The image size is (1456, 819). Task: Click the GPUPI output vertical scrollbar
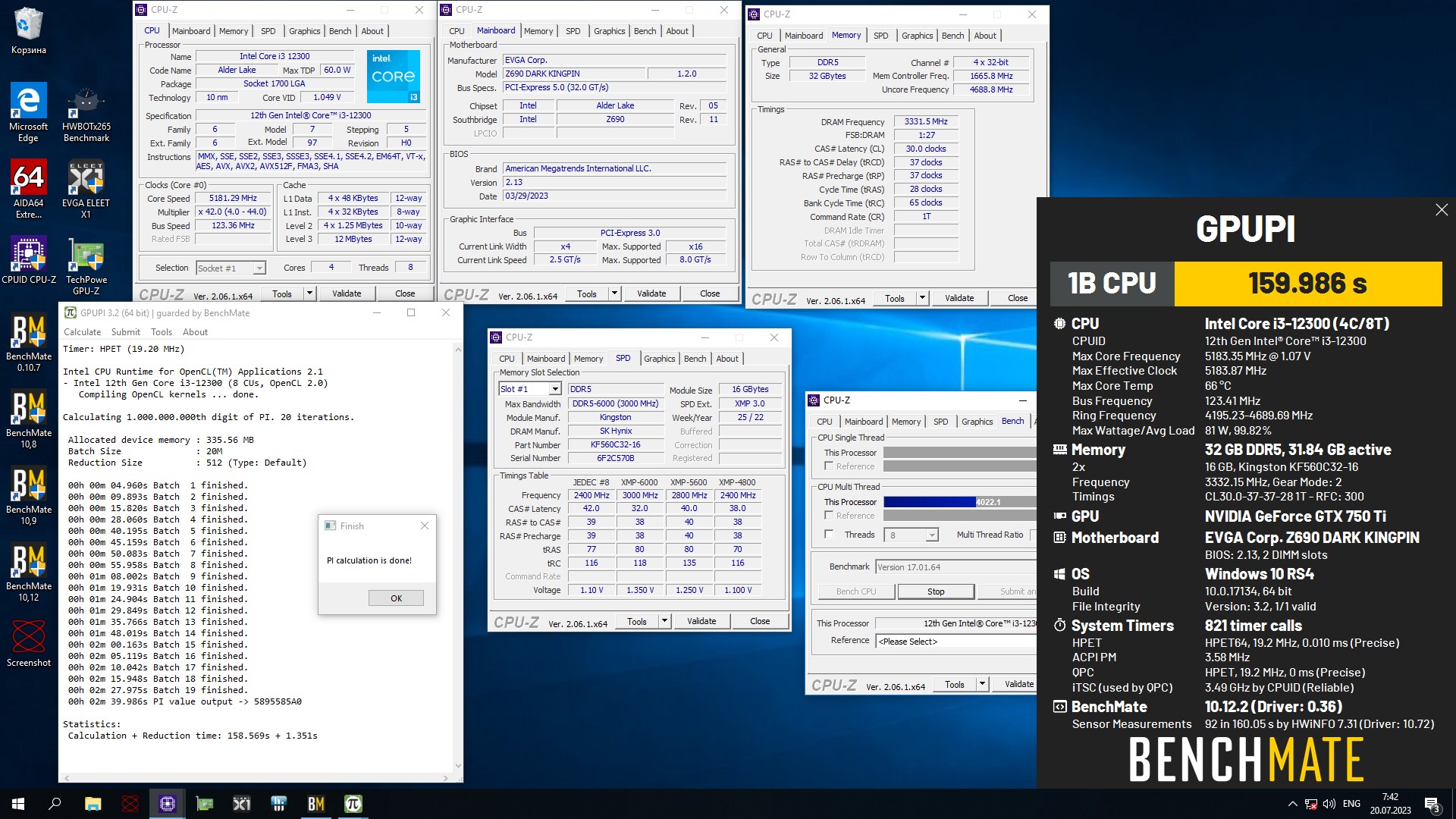click(457, 557)
